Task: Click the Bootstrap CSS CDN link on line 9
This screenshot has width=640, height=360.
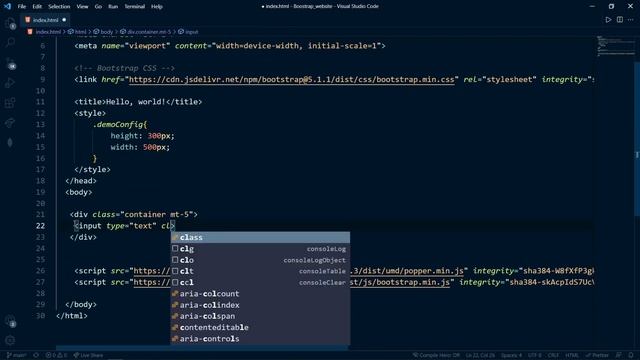Action: point(291,80)
